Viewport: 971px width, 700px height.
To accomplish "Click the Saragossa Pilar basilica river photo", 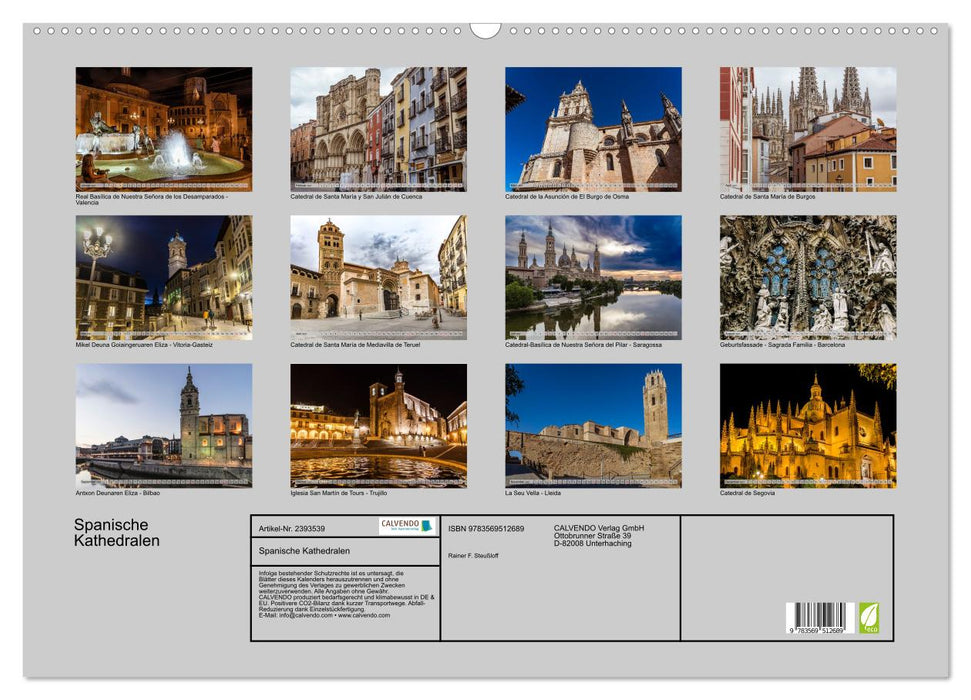I will point(593,278).
